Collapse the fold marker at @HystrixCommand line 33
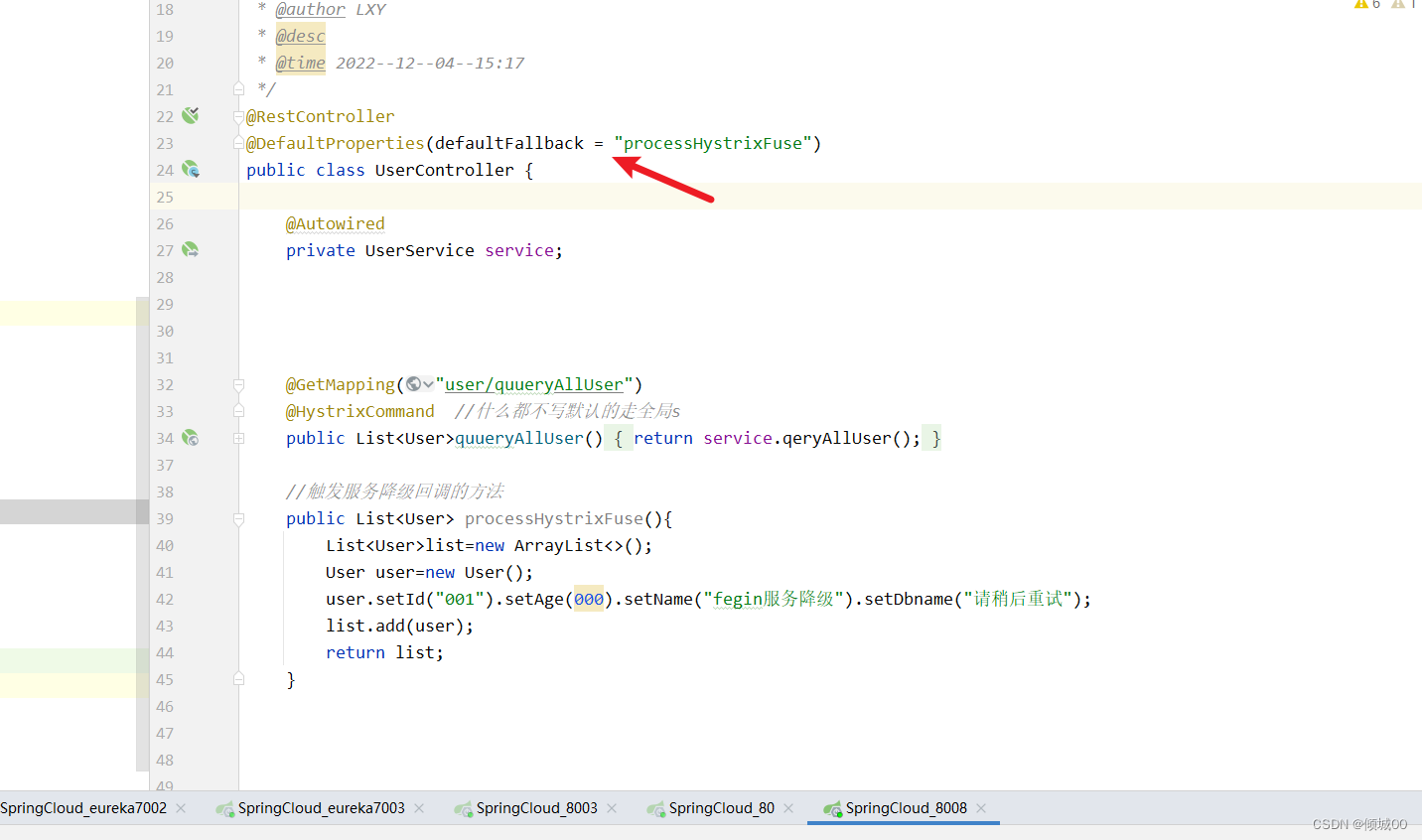Image resolution: width=1422 pixels, height=840 pixels. click(x=238, y=411)
